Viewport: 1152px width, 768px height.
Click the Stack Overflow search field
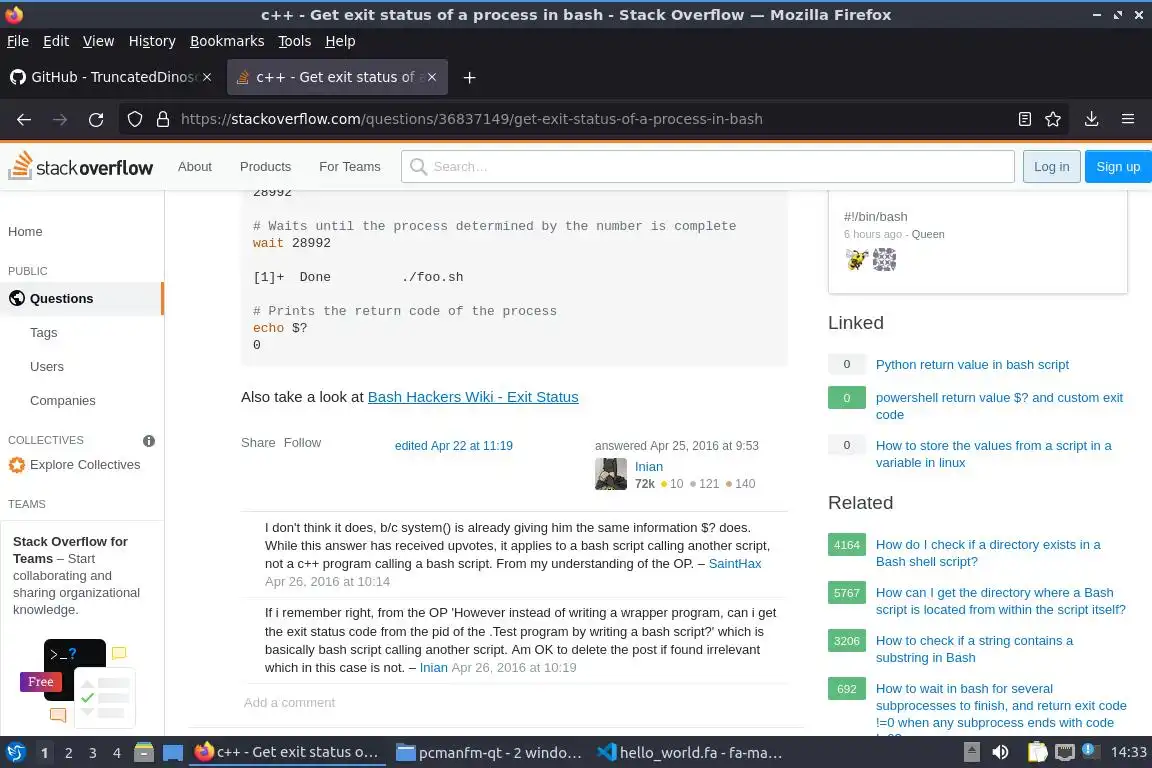(x=708, y=167)
